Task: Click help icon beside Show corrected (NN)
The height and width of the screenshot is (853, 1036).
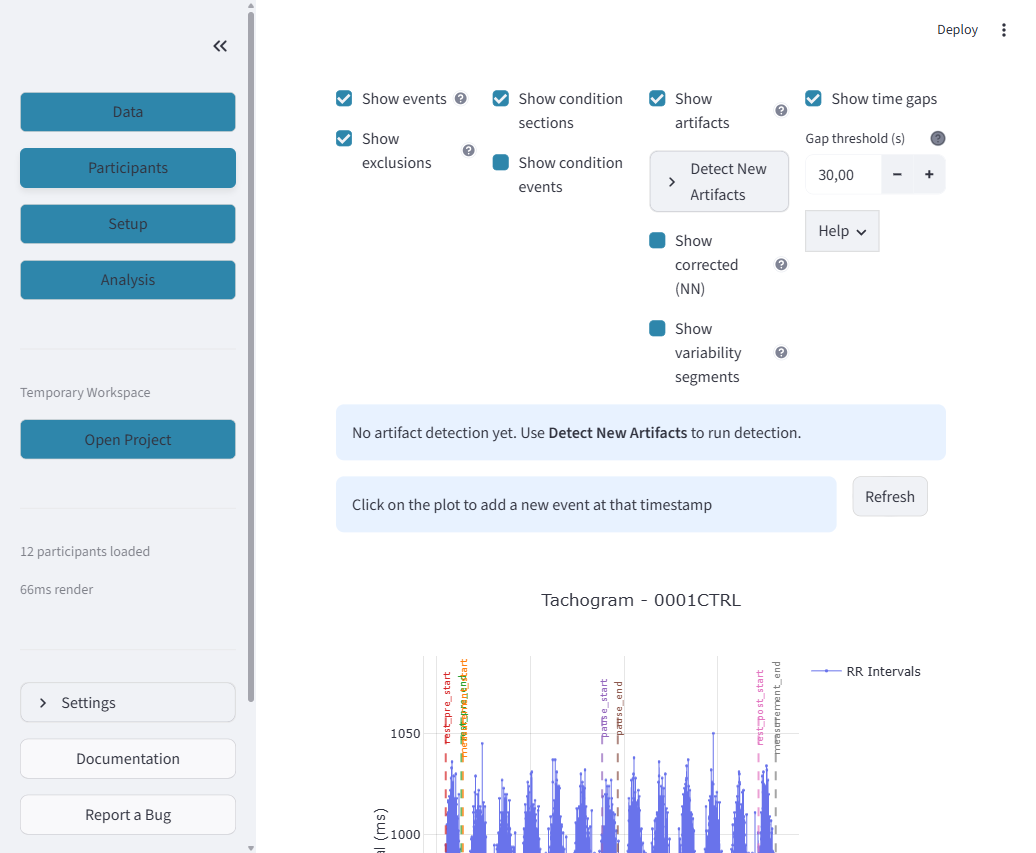Action: pos(781,264)
